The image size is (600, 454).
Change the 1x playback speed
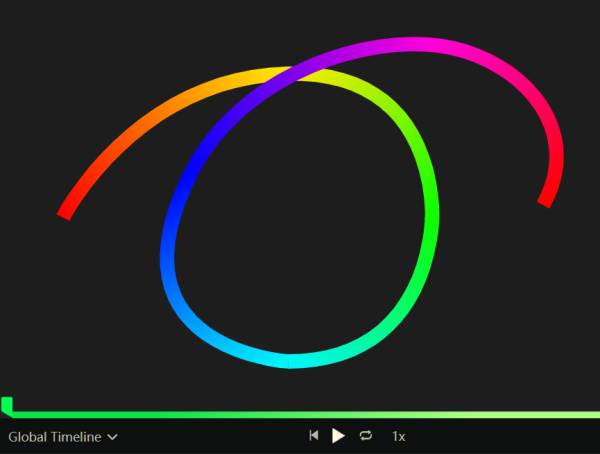coord(398,436)
